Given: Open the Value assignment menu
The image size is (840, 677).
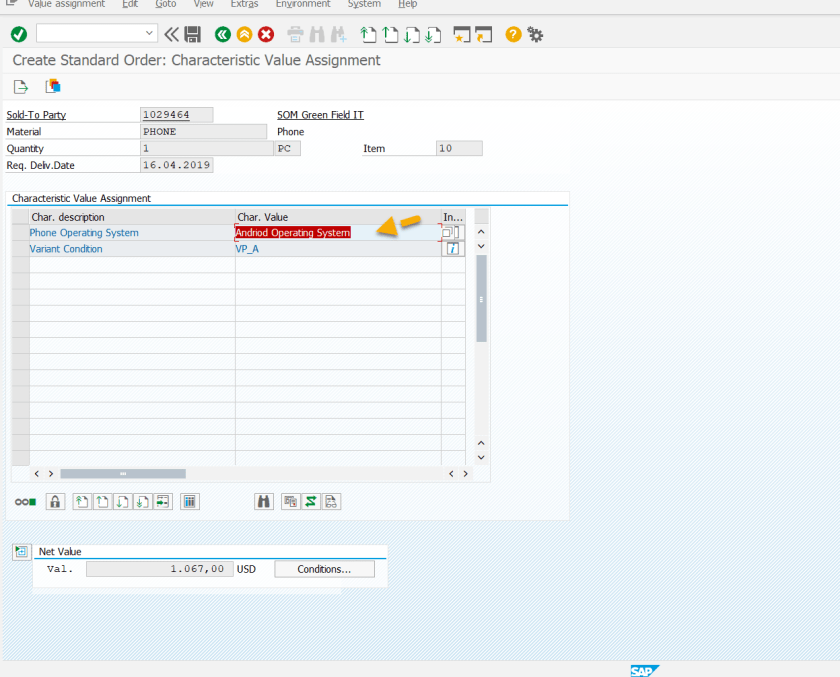Looking at the screenshot, I should (x=66, y=4).
